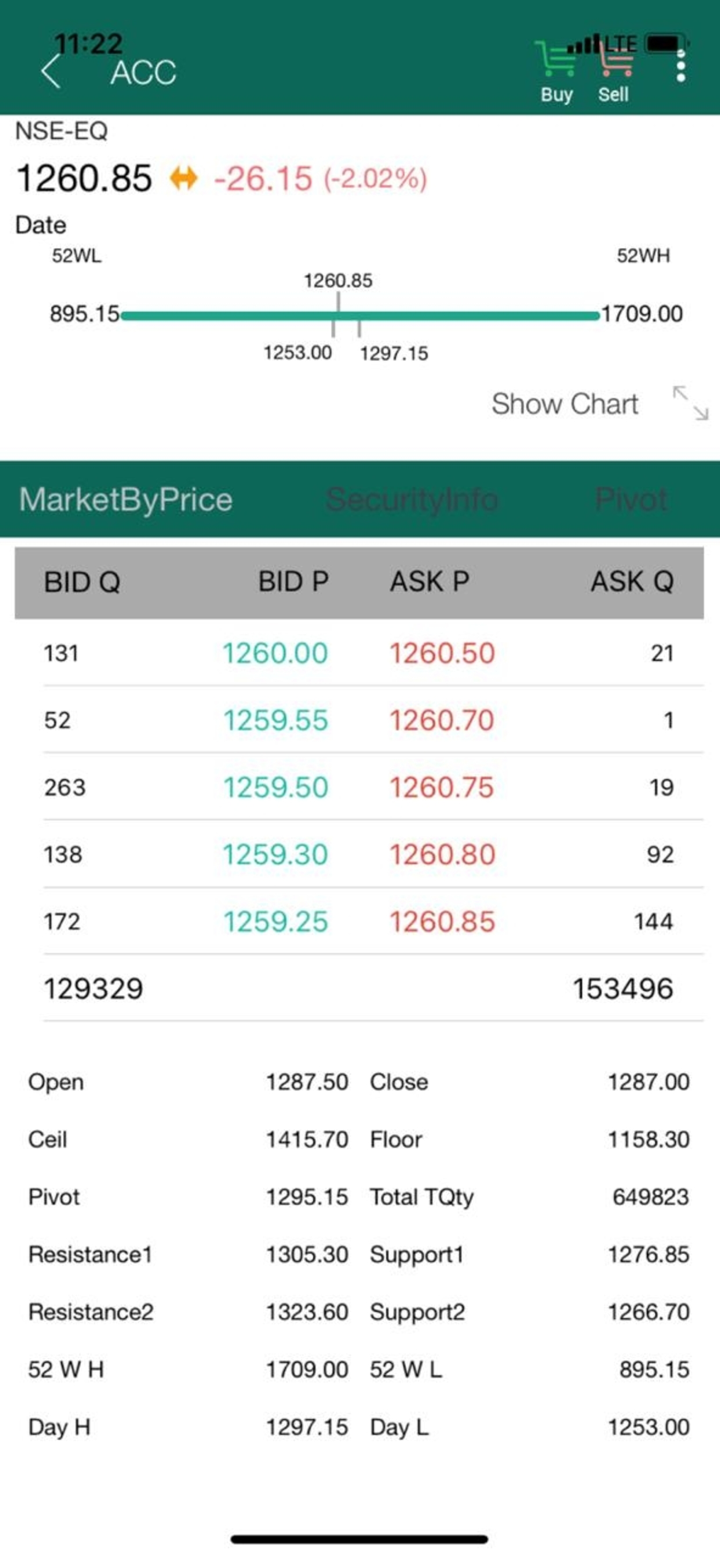Expand chart with the fullscreen arrows icon
This screenshot has height=1558, width=720.
(690, 402)
